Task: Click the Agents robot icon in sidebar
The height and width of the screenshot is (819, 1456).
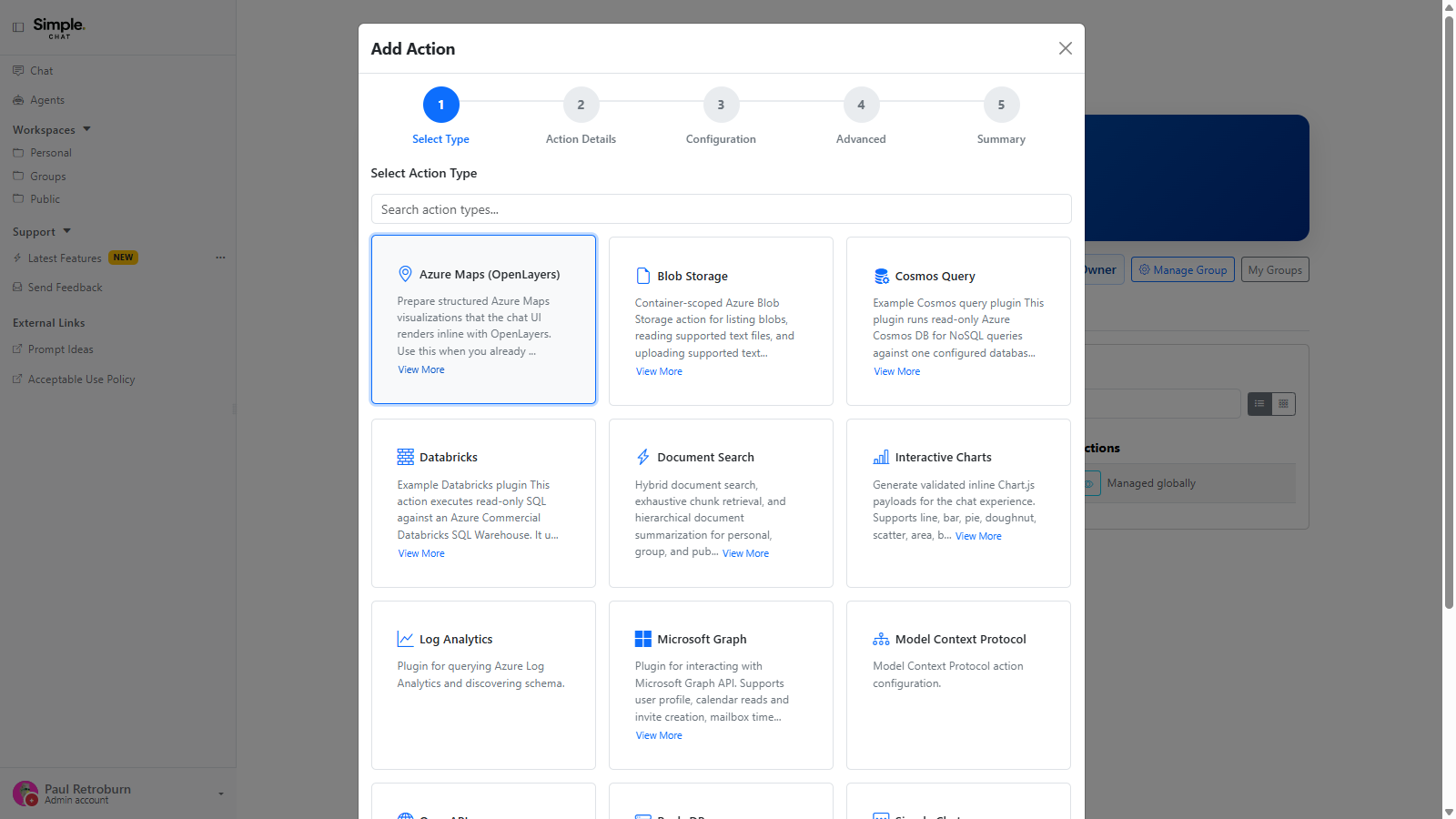Action: pos(18,100)
